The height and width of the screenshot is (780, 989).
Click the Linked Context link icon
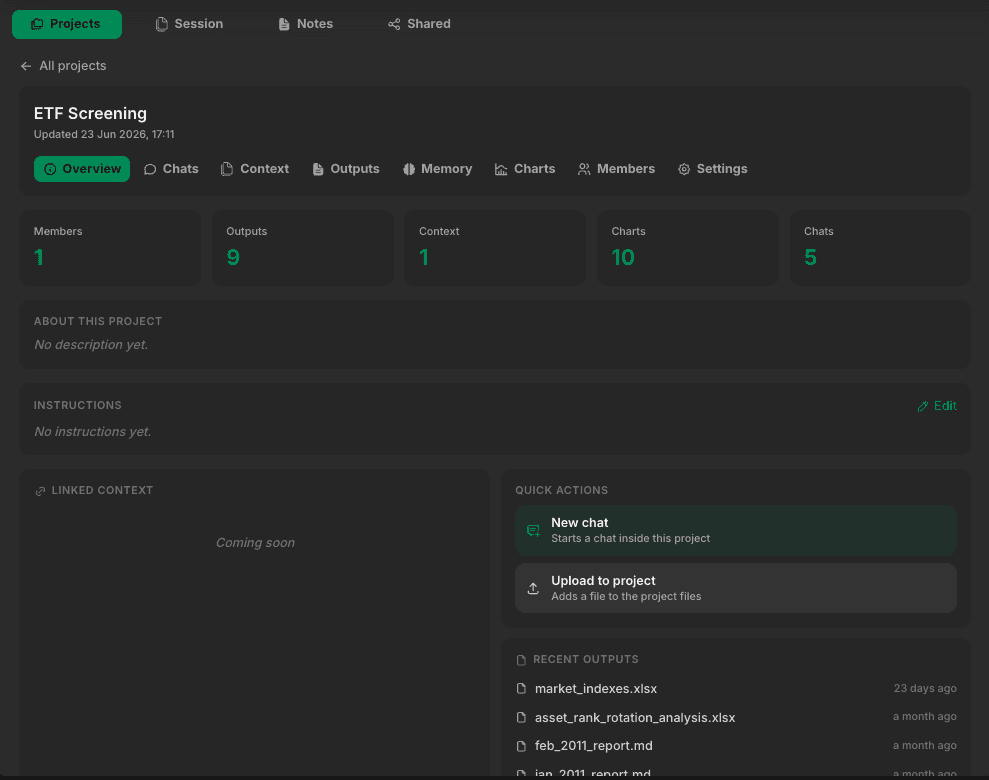coord(40,491)
